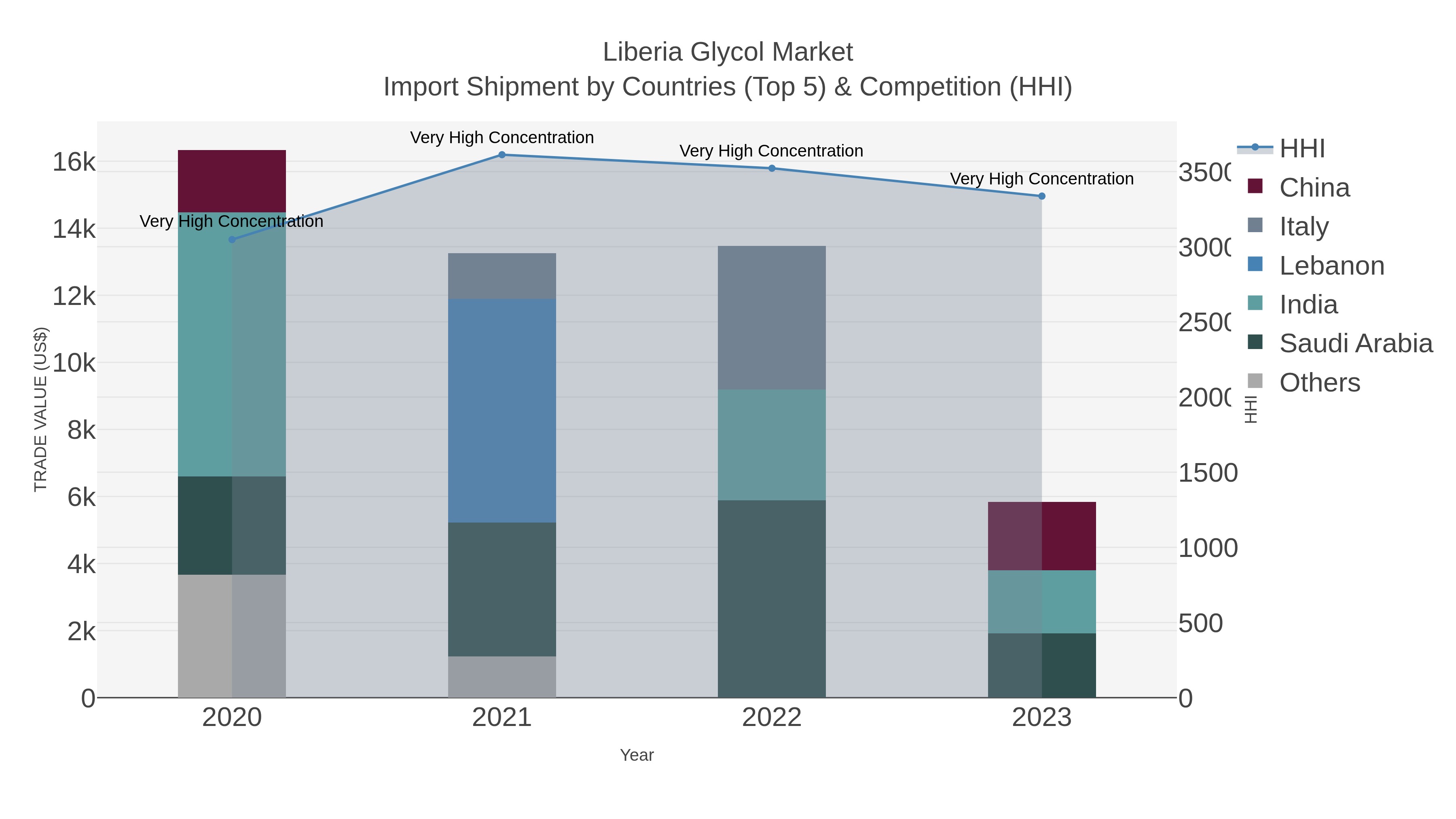1456x819 pixels.
Task: Click the 2023 Very High Concentration annotation
Action: point(1042,179)
